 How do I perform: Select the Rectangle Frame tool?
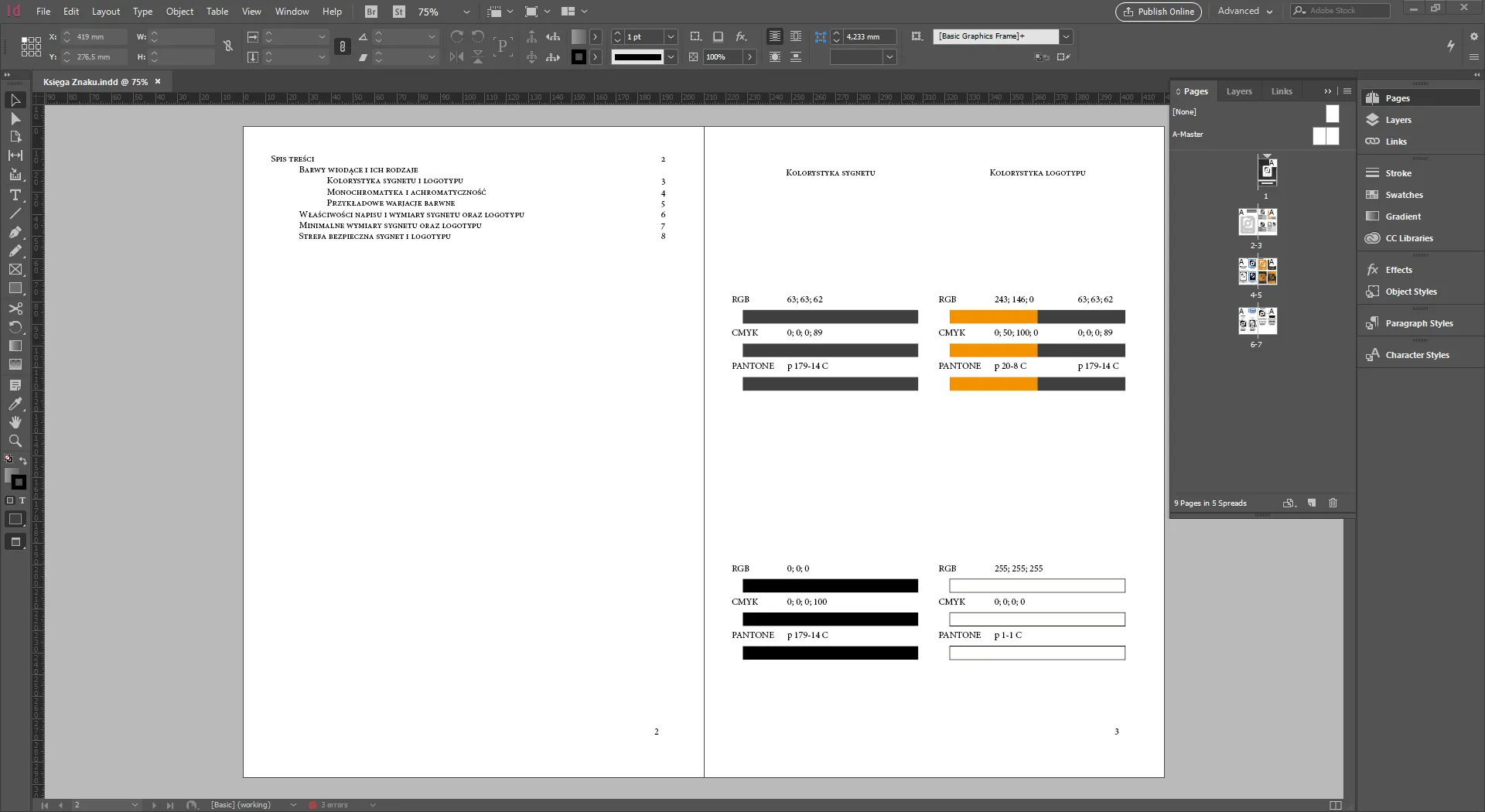(x=15, y=270)
